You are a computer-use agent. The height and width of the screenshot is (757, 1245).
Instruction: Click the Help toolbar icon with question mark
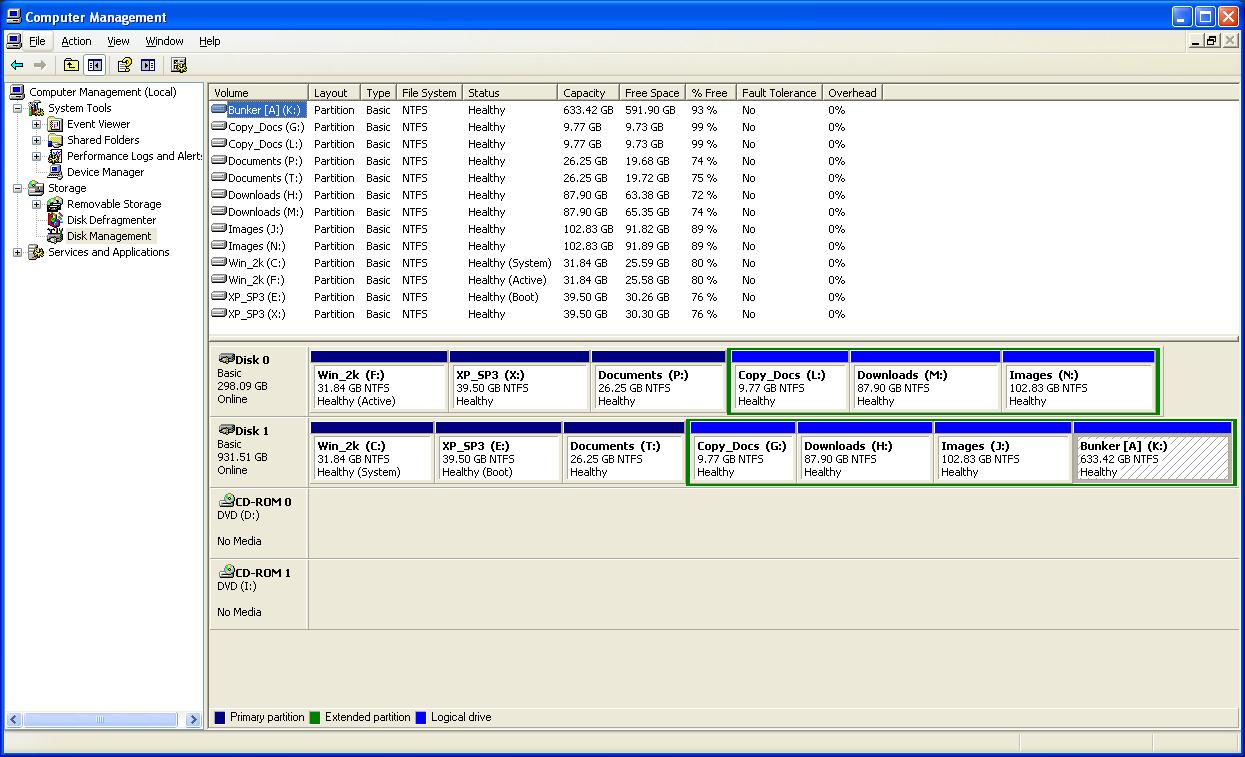pos(125,65)
